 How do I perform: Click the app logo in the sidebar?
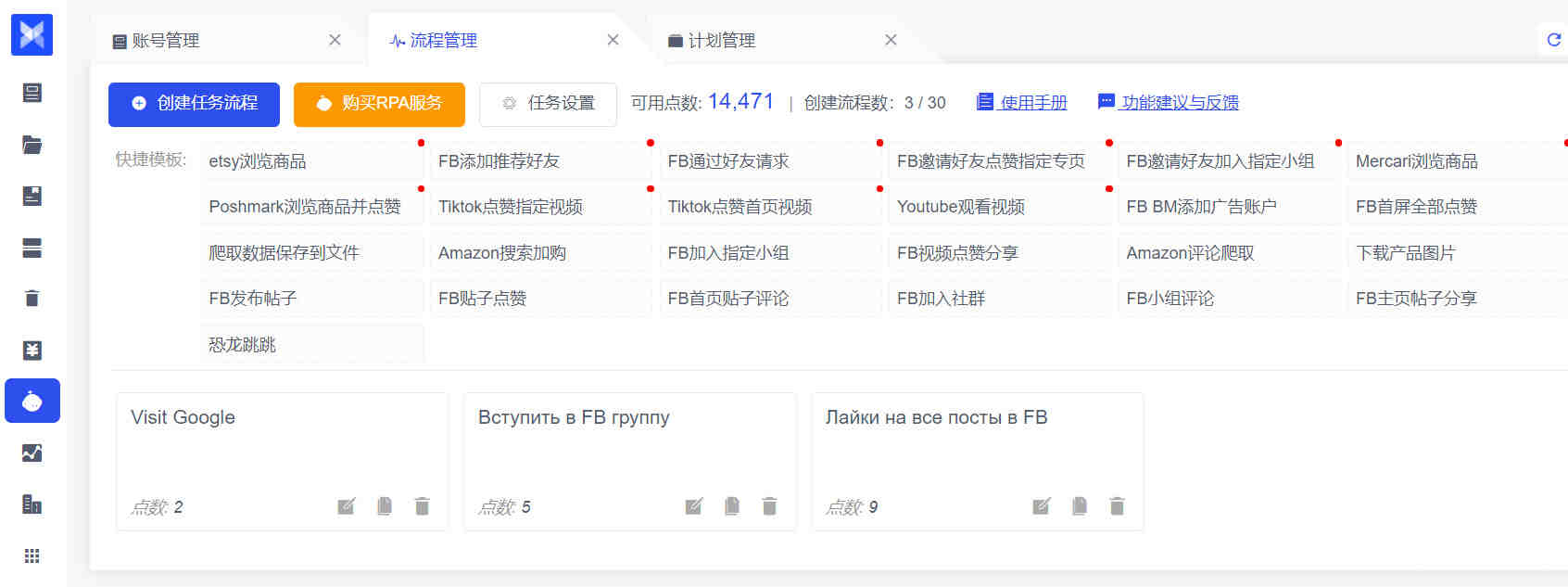(32, 34)
